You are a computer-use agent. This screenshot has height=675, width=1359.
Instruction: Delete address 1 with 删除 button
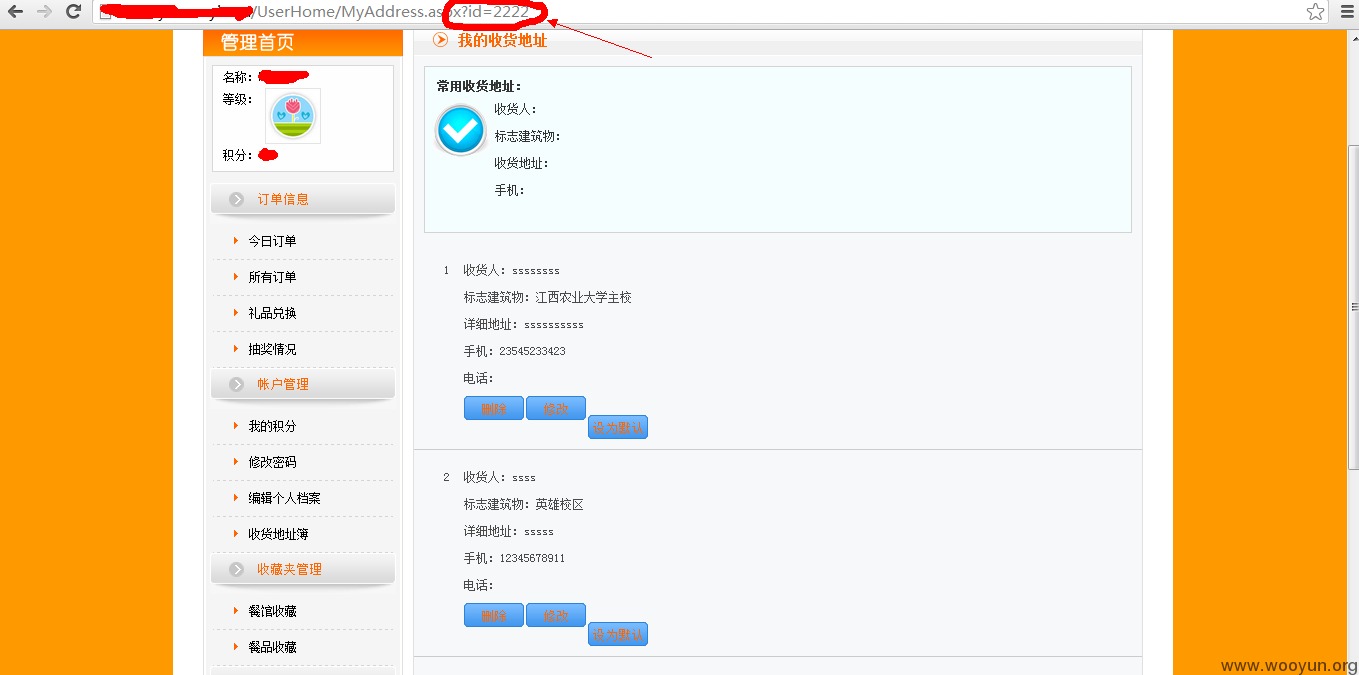494,408
